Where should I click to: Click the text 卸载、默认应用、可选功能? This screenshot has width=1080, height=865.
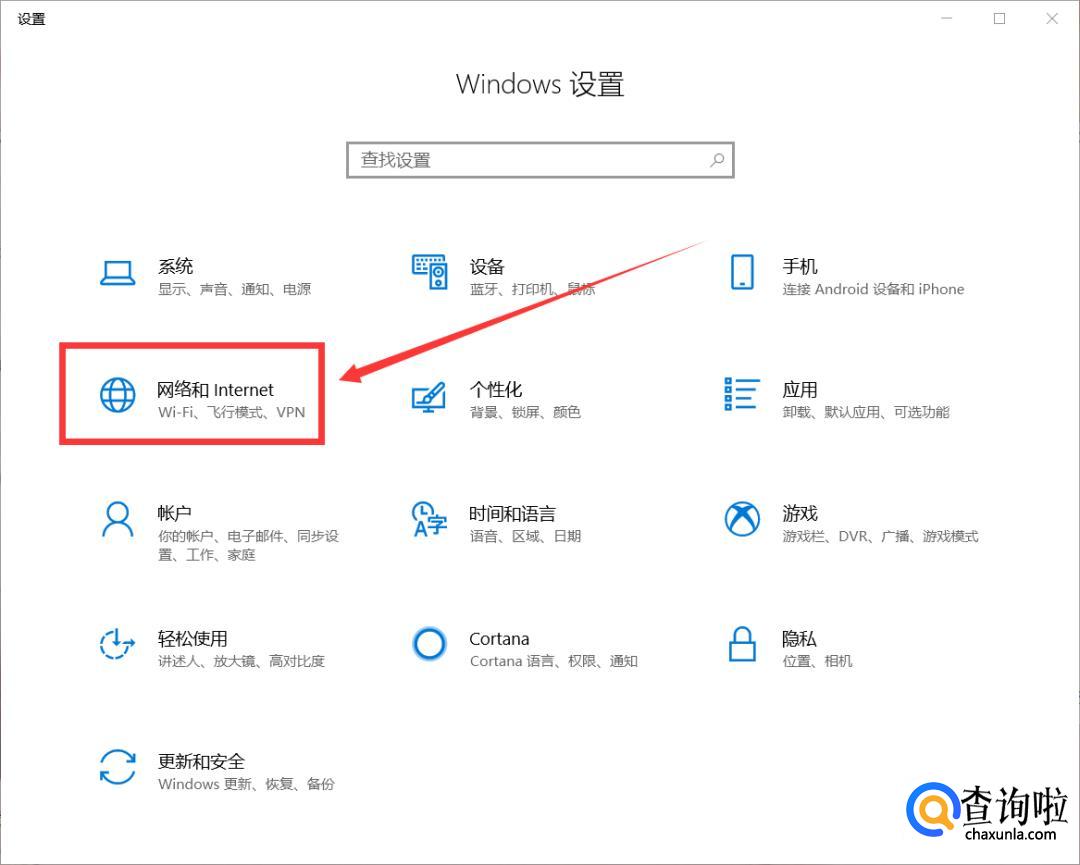point(866,413)
